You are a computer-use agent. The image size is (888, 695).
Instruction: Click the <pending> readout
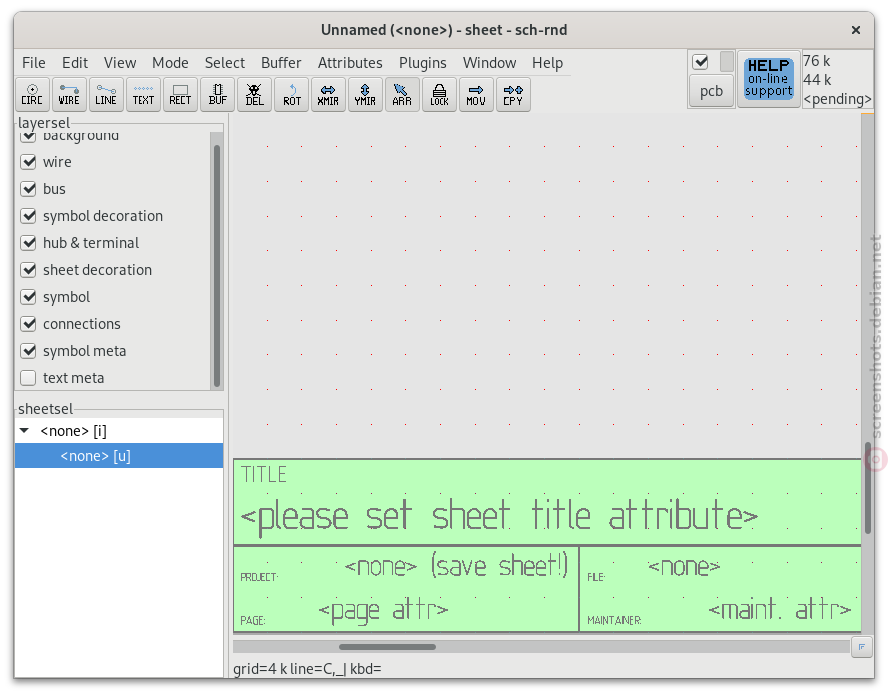pos(837,99)
